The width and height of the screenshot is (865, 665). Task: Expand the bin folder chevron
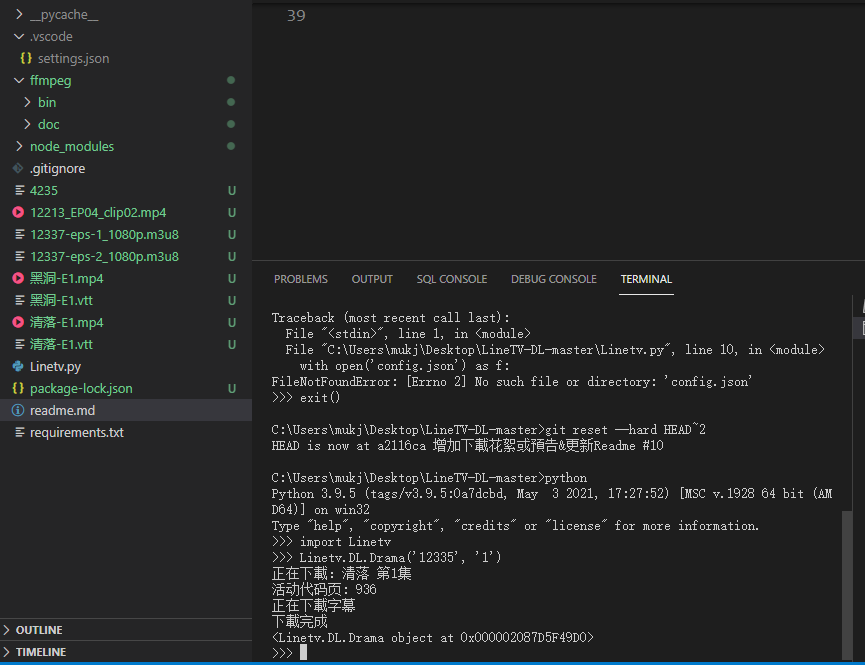[28, 102]
